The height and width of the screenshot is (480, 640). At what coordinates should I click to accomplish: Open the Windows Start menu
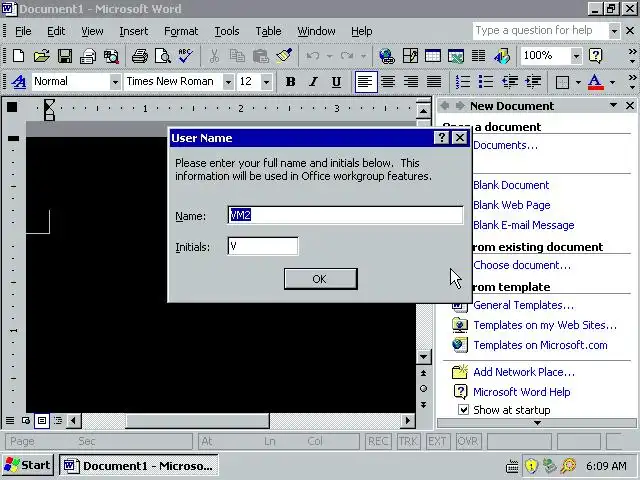[27, 465]
